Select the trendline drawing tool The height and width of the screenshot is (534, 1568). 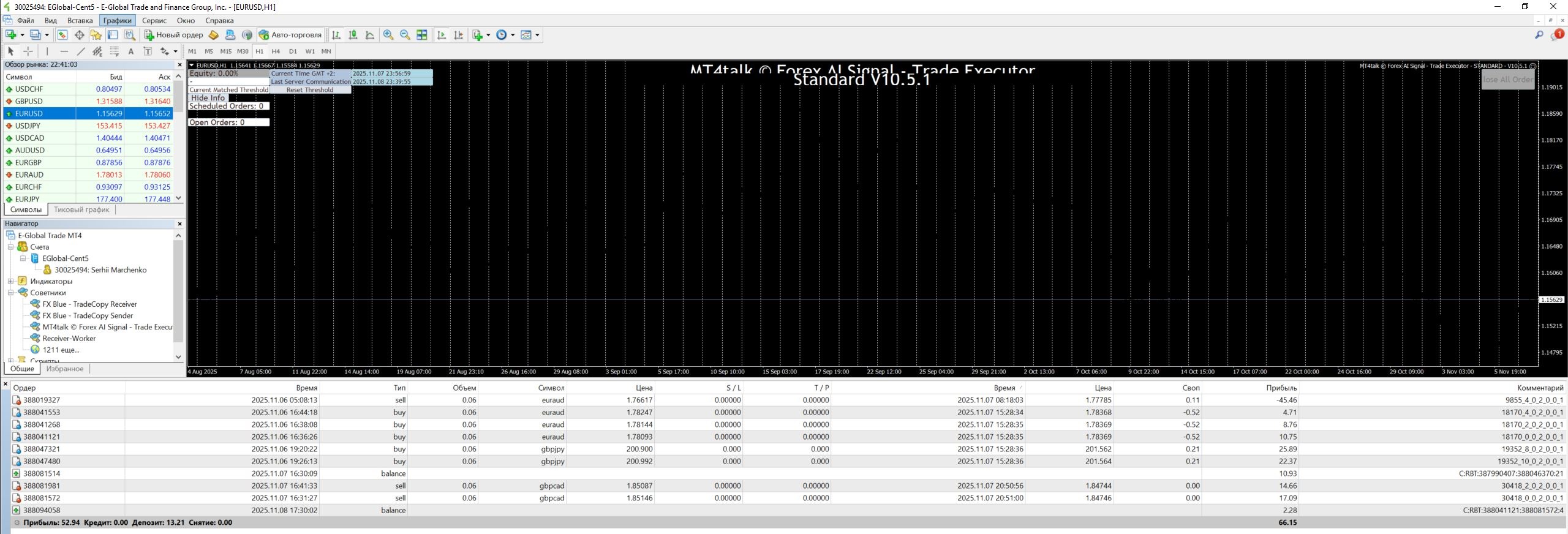[x=81, y=51]
